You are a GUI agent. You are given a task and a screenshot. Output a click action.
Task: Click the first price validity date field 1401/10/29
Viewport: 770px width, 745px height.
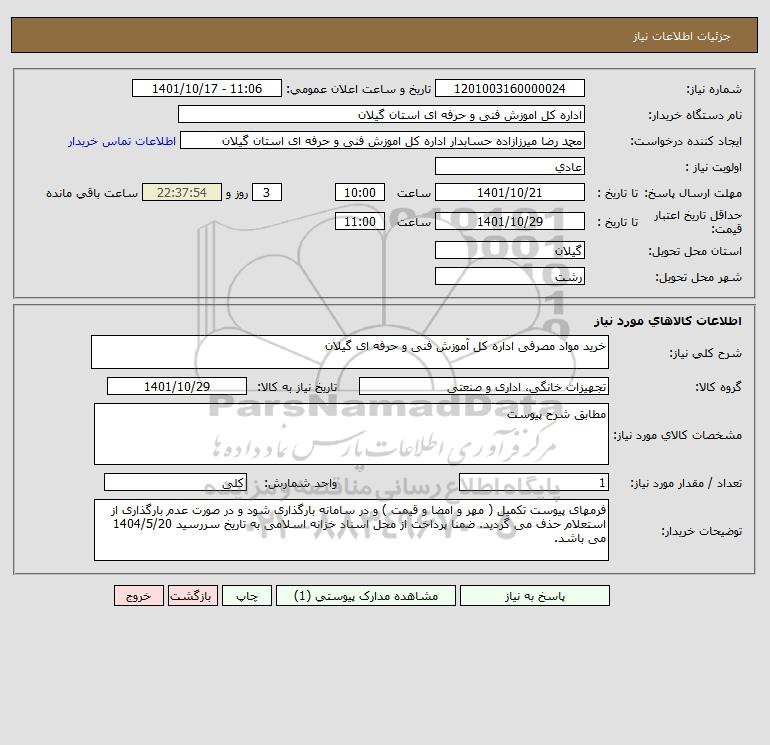click(x=510, y=221)
